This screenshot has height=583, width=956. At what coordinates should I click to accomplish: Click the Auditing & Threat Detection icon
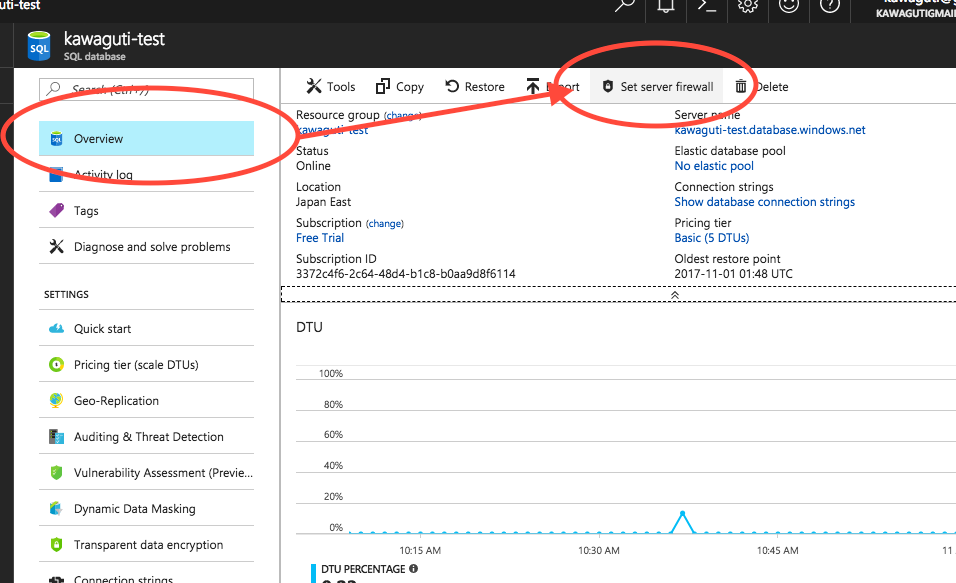click(x=56, y=437)
